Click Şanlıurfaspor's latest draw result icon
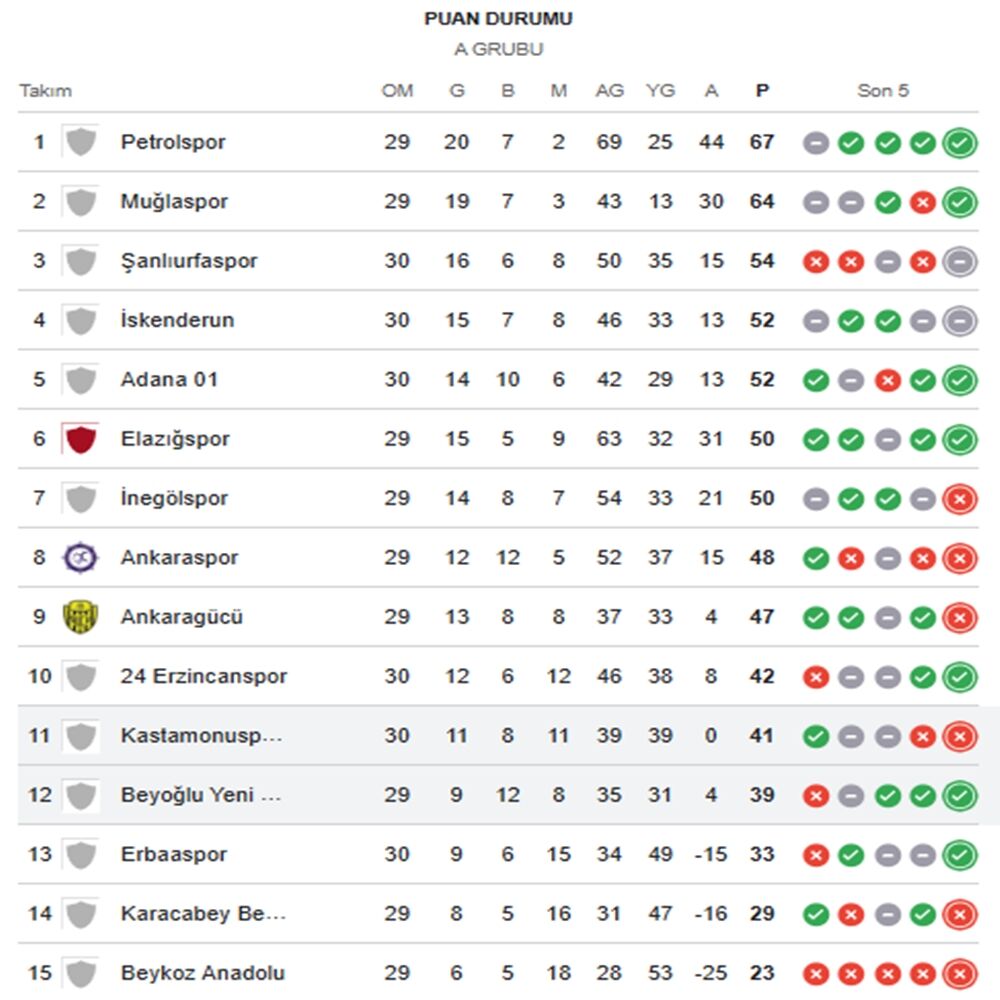Viewport: 1000px width, 1000px height. point(959,262)
